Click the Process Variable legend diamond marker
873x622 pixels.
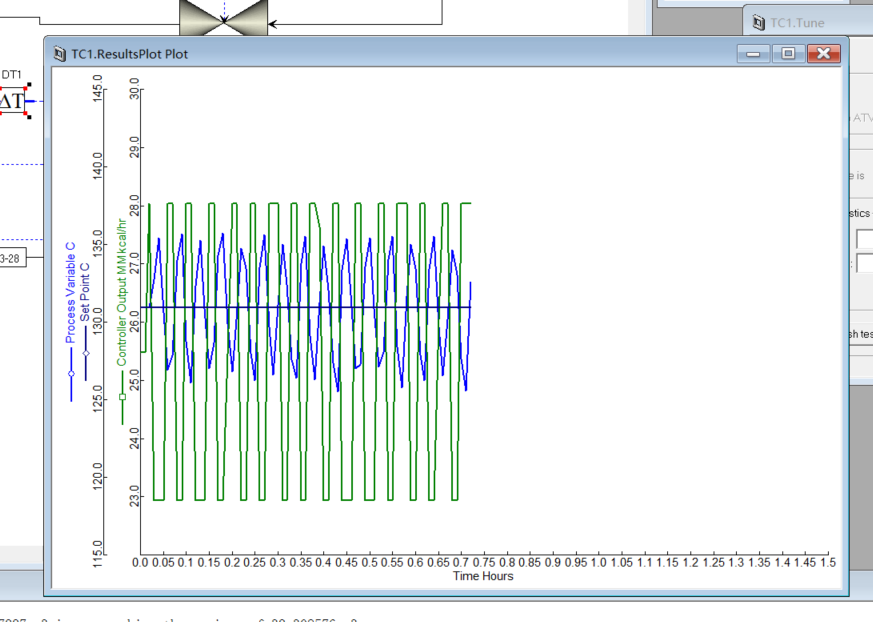tap(71, 374)
